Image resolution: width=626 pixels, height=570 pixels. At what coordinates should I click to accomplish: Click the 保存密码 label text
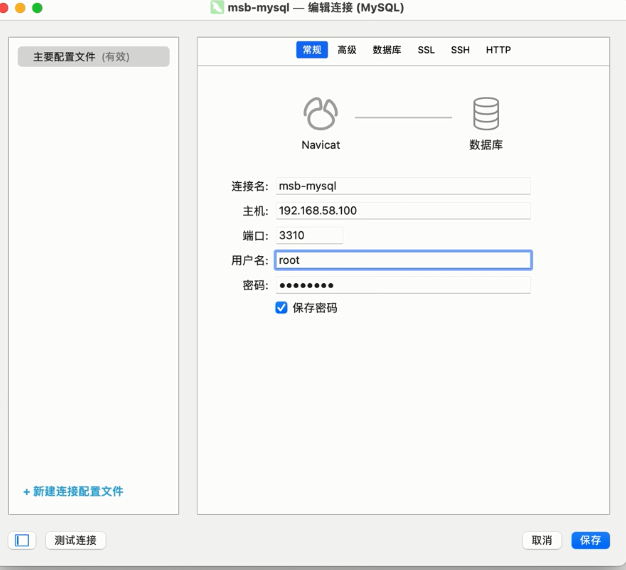point(315,308)
